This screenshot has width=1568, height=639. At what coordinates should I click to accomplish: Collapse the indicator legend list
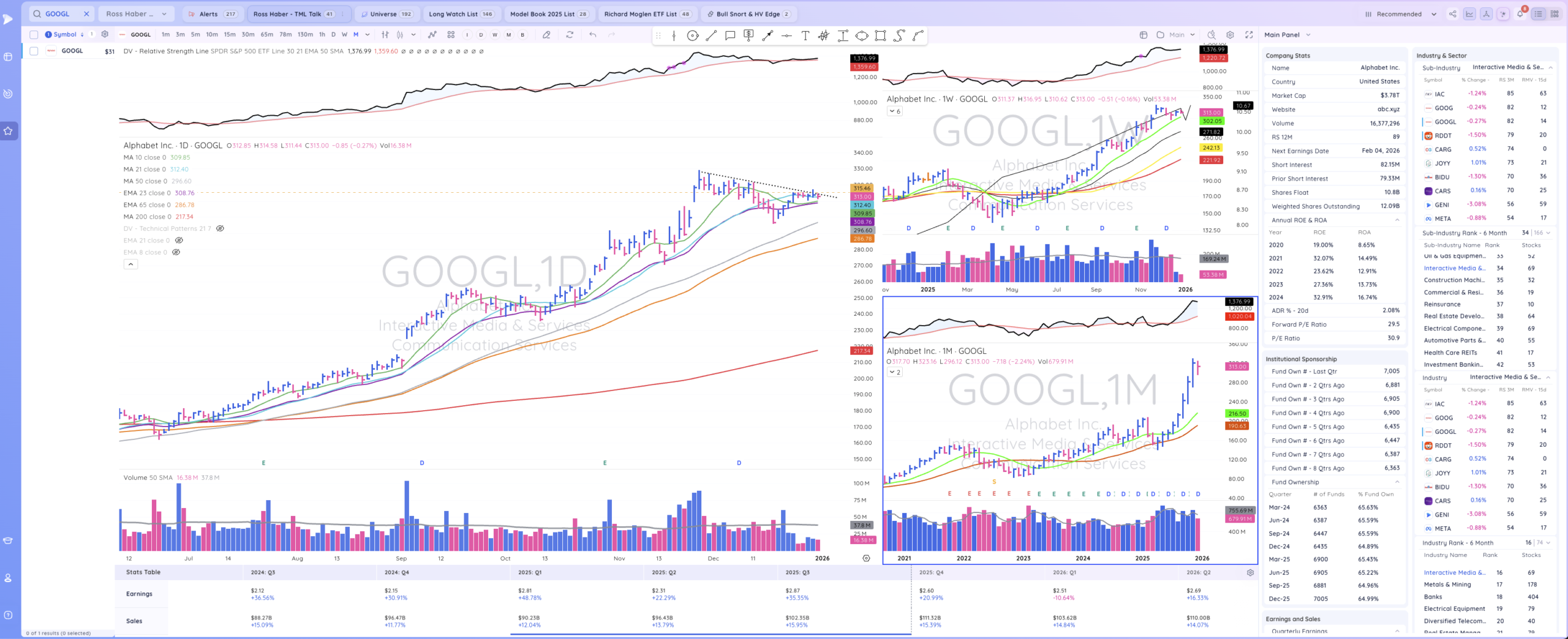[130, 264]
